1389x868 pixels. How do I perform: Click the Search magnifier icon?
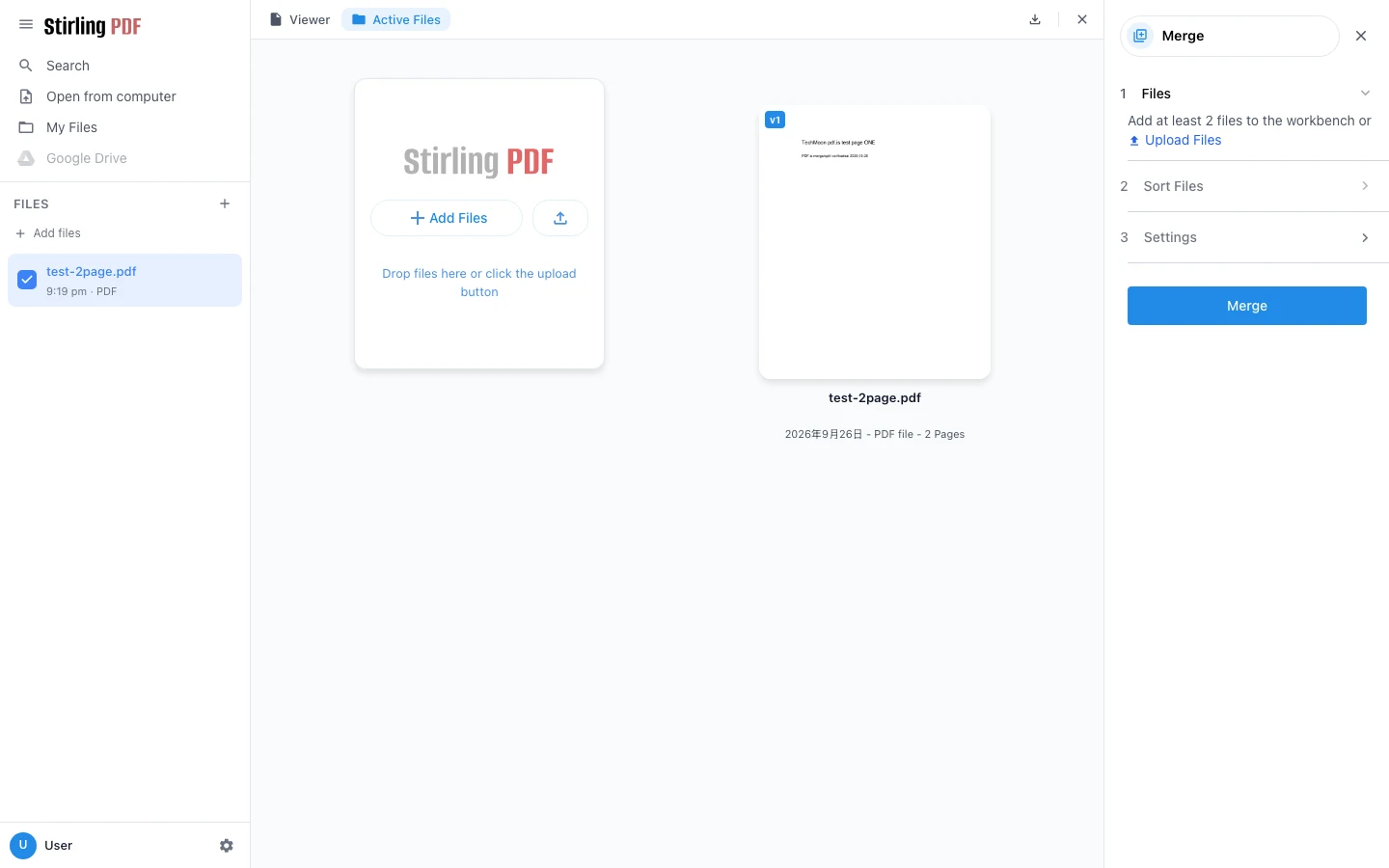point(26,66)
